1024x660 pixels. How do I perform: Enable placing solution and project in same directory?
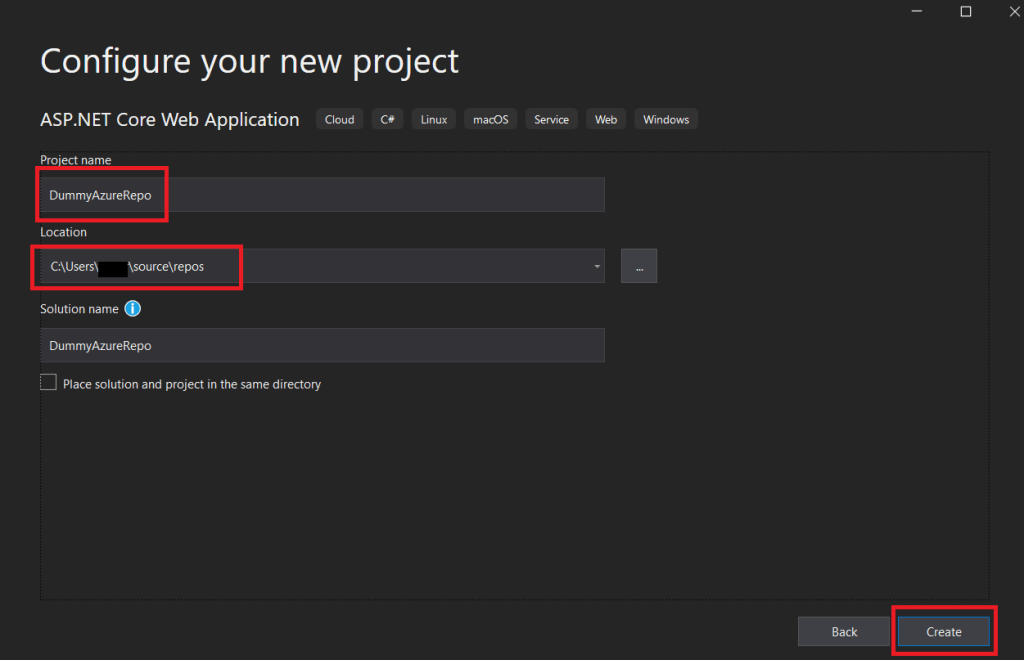coord(49,382)
